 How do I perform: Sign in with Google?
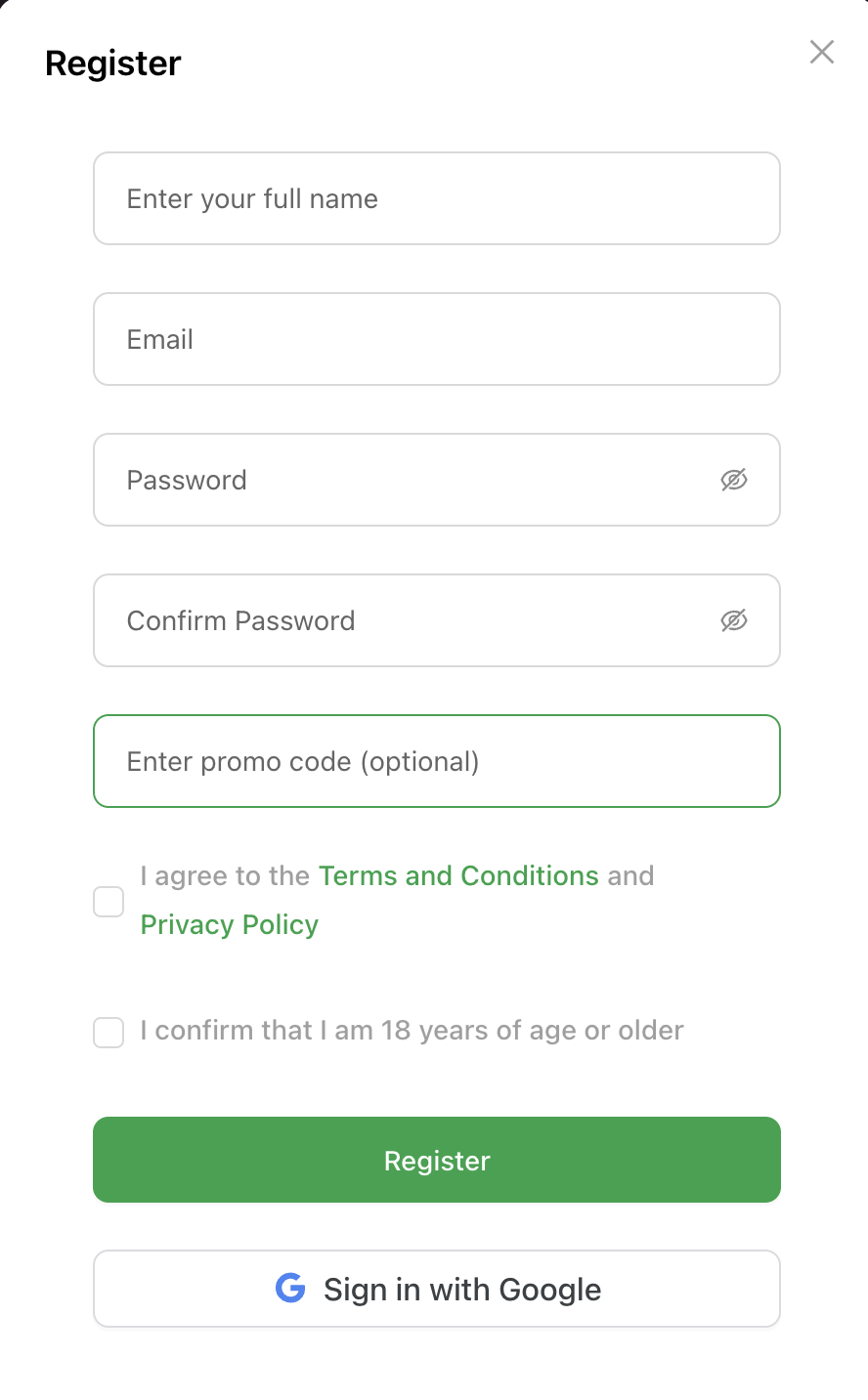coord(436,1289)
